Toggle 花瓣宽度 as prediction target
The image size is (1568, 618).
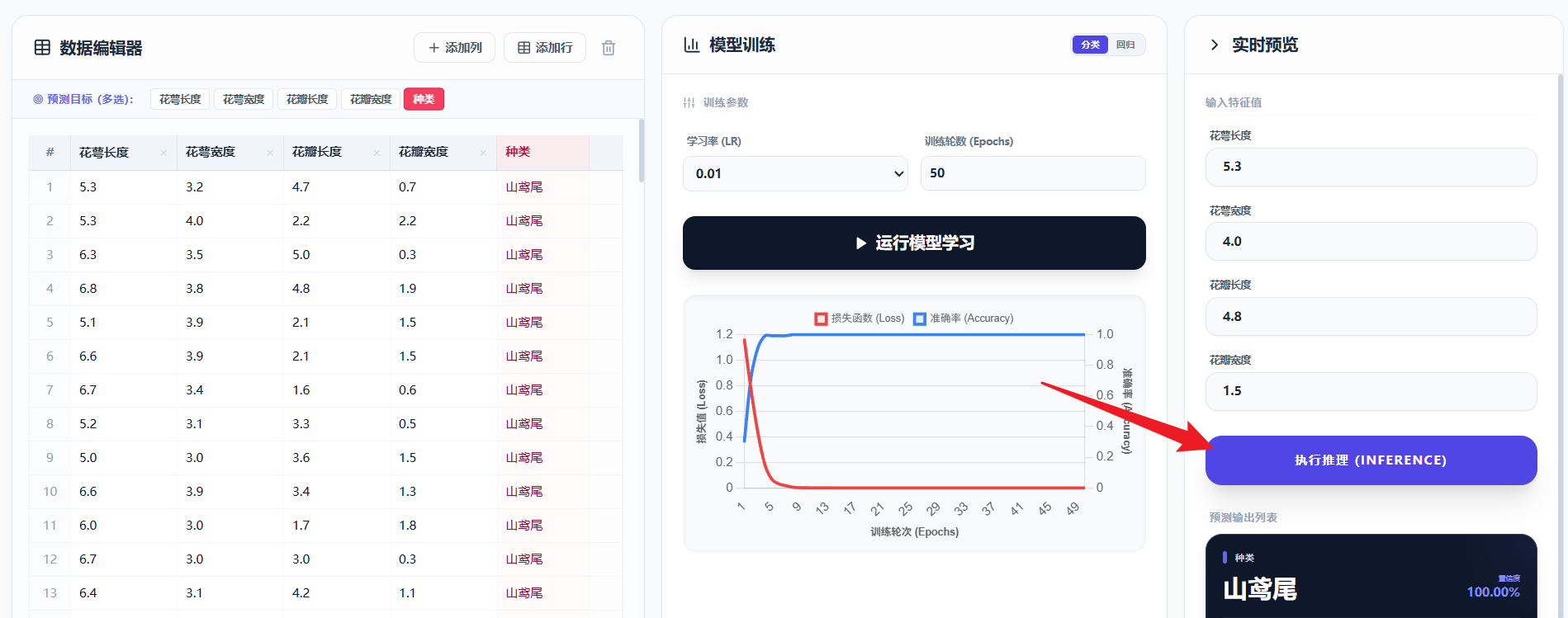click(x=370, y=99)
